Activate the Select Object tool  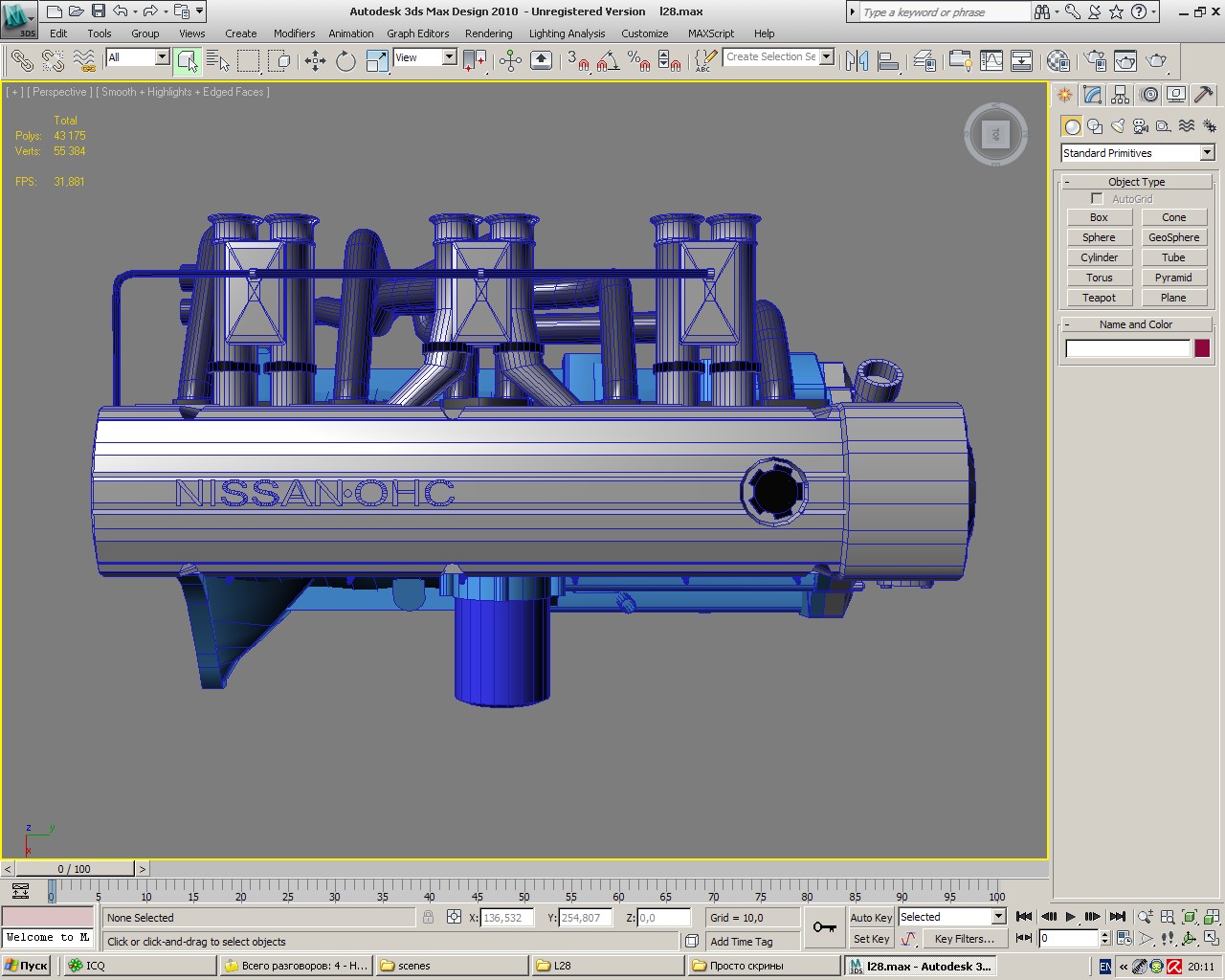[188, 61]
